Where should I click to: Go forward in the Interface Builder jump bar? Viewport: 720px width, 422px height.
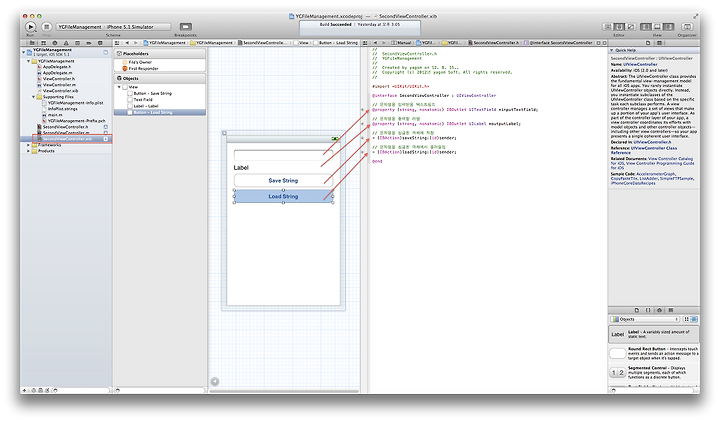[135, 43]
